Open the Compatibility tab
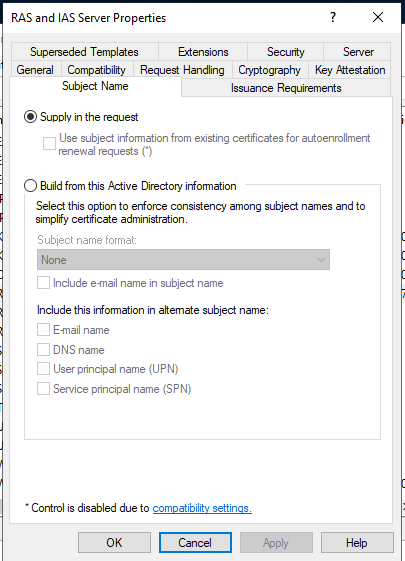 (97, 70)
